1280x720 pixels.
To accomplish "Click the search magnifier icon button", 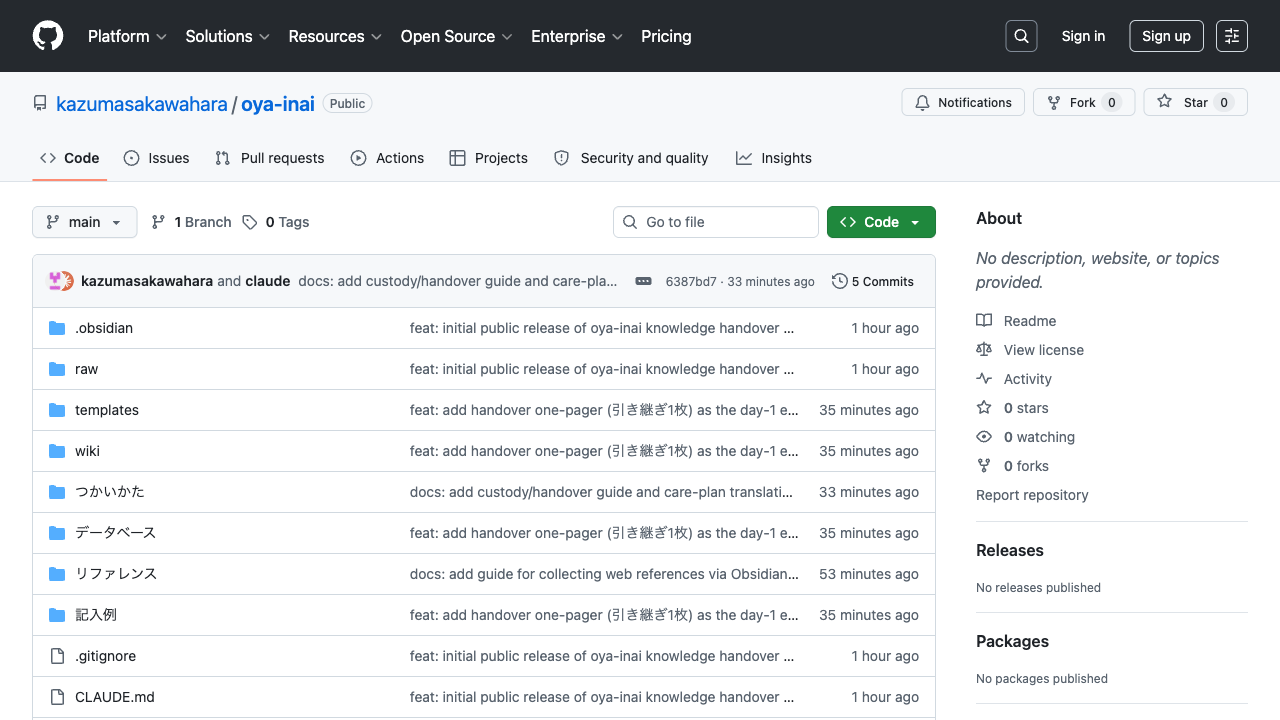I will (1021, 36).
